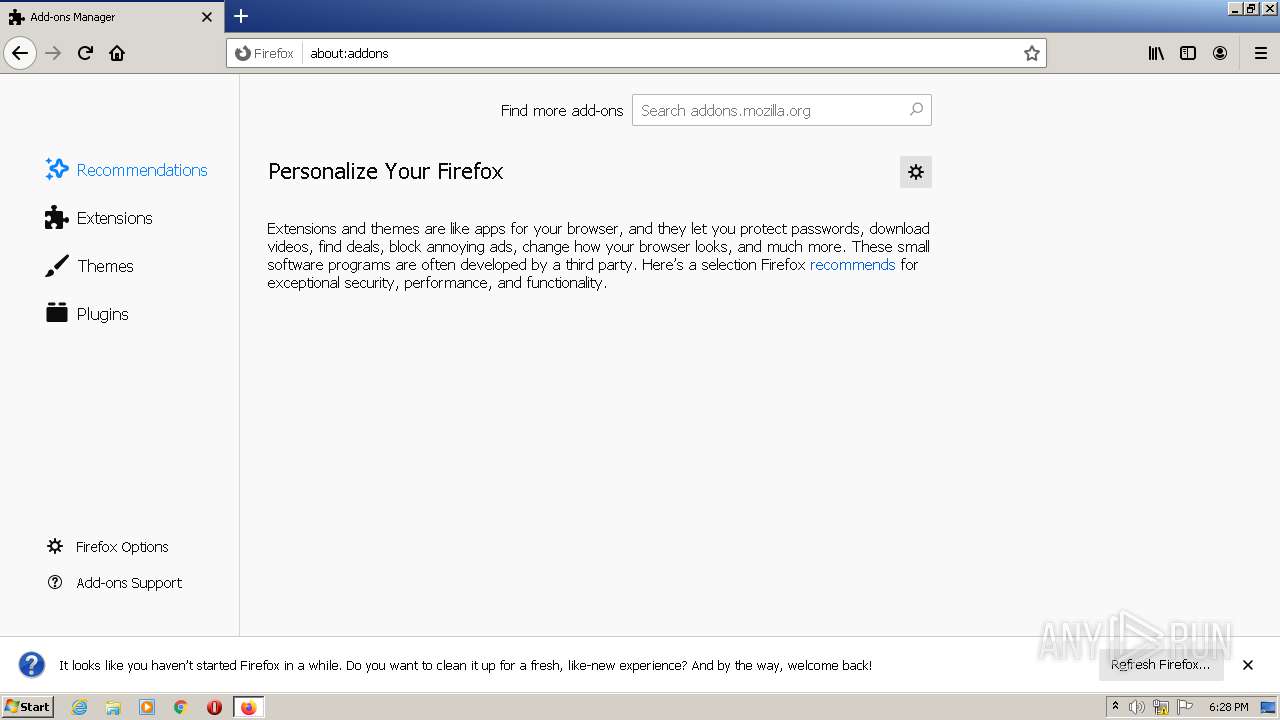Open Firefox Options from the sidebar
The image size is (1280, 720).
point(107,547)
